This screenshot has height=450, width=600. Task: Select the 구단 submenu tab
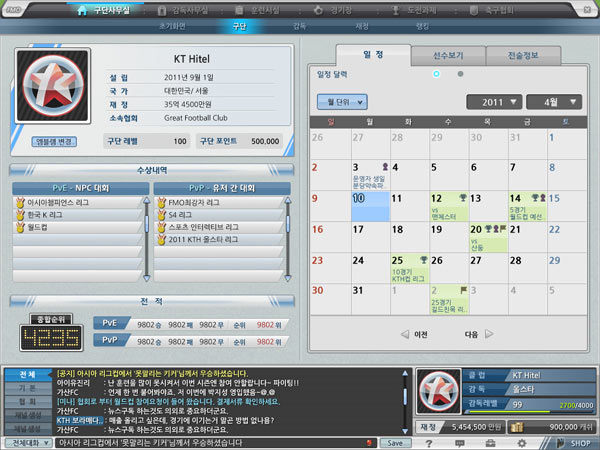[240, 26]
